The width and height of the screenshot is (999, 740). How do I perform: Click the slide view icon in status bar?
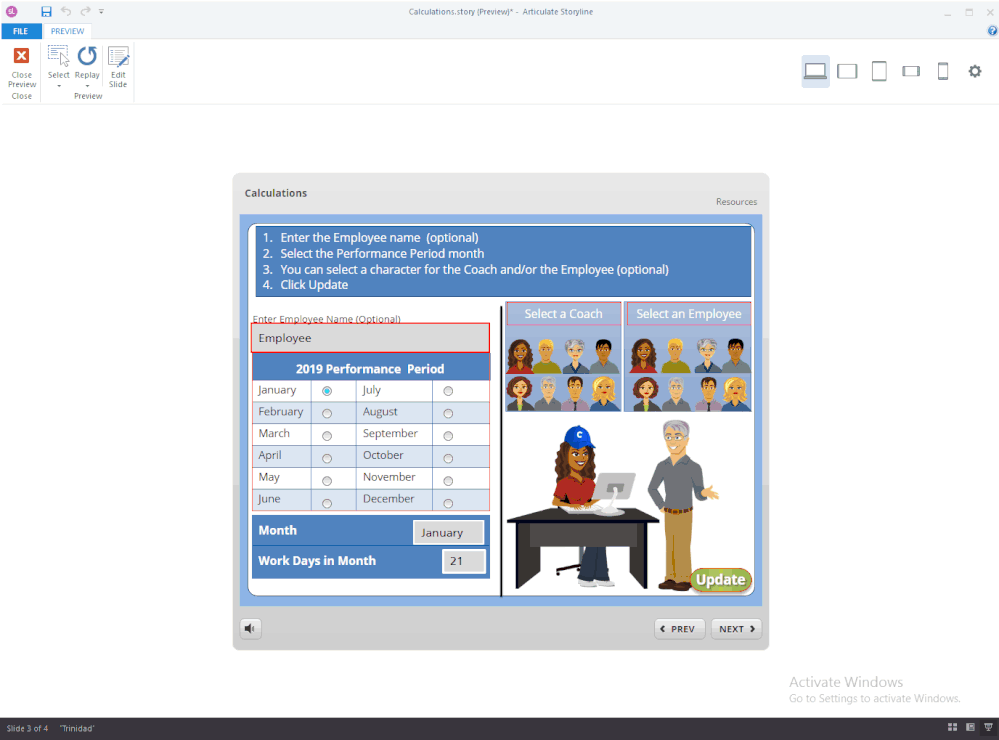970,727
